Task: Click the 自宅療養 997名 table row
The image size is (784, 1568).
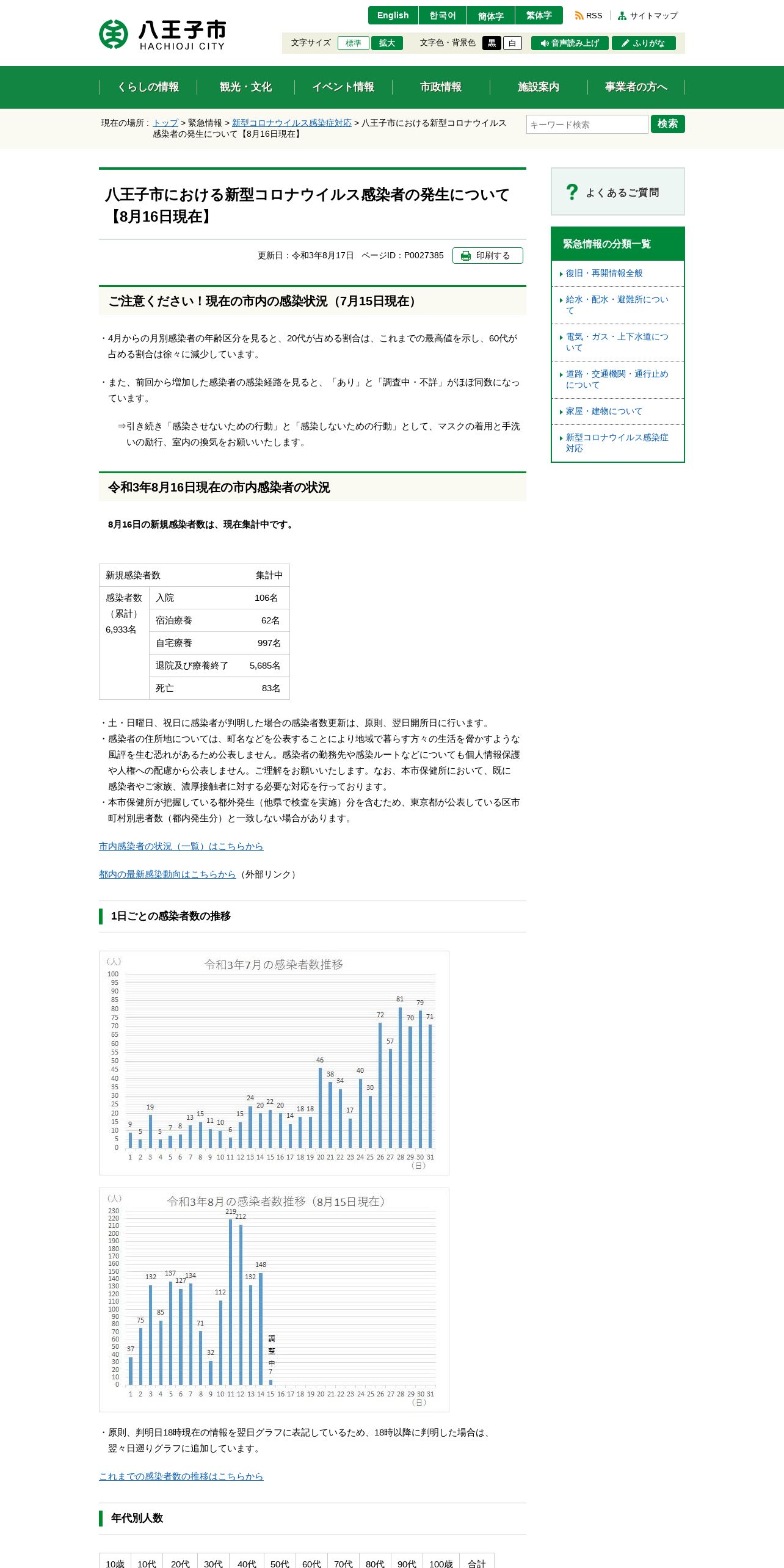Action: tap(219, 643)
